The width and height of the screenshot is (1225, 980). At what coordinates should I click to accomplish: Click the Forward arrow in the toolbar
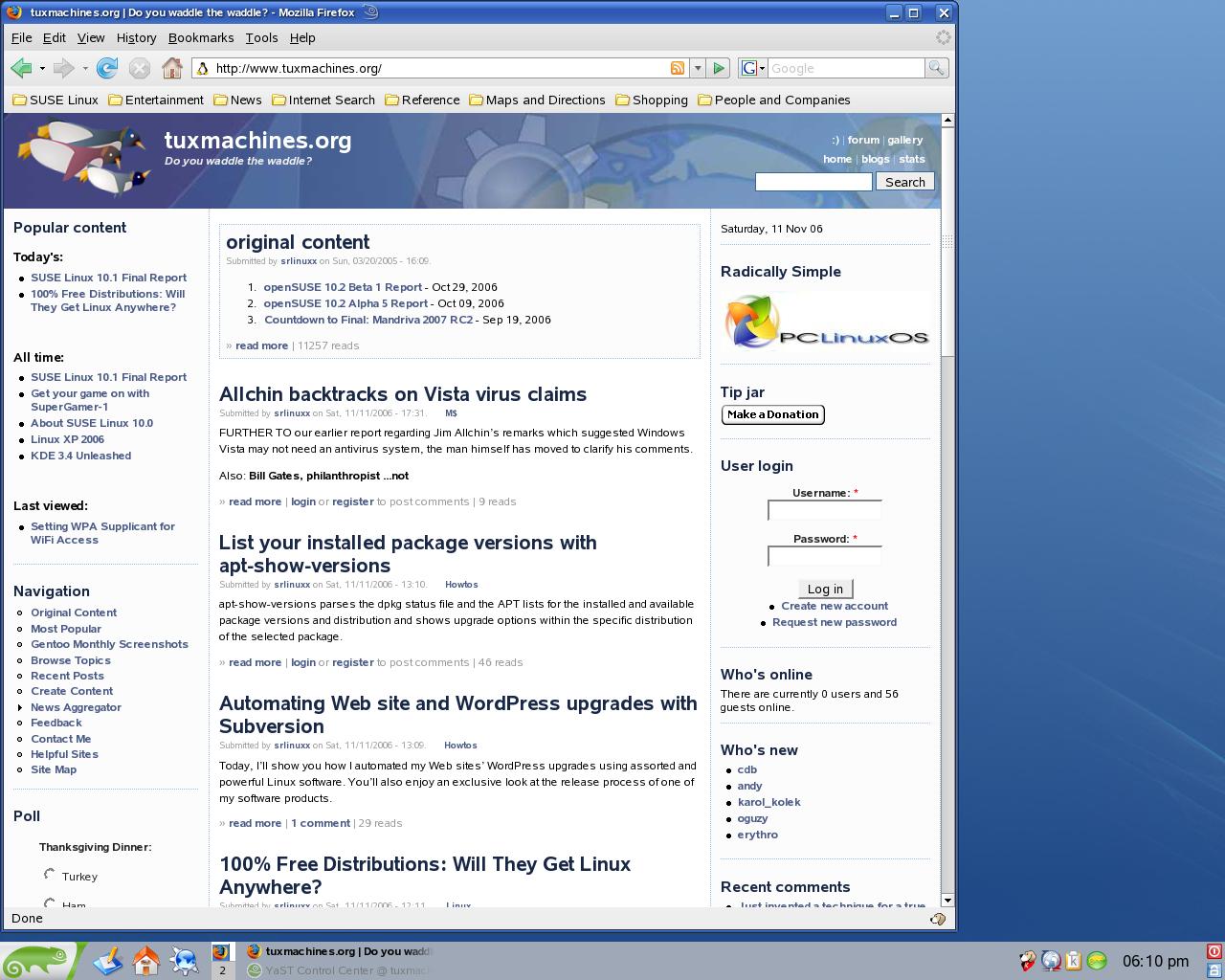(x=63, y=68)
